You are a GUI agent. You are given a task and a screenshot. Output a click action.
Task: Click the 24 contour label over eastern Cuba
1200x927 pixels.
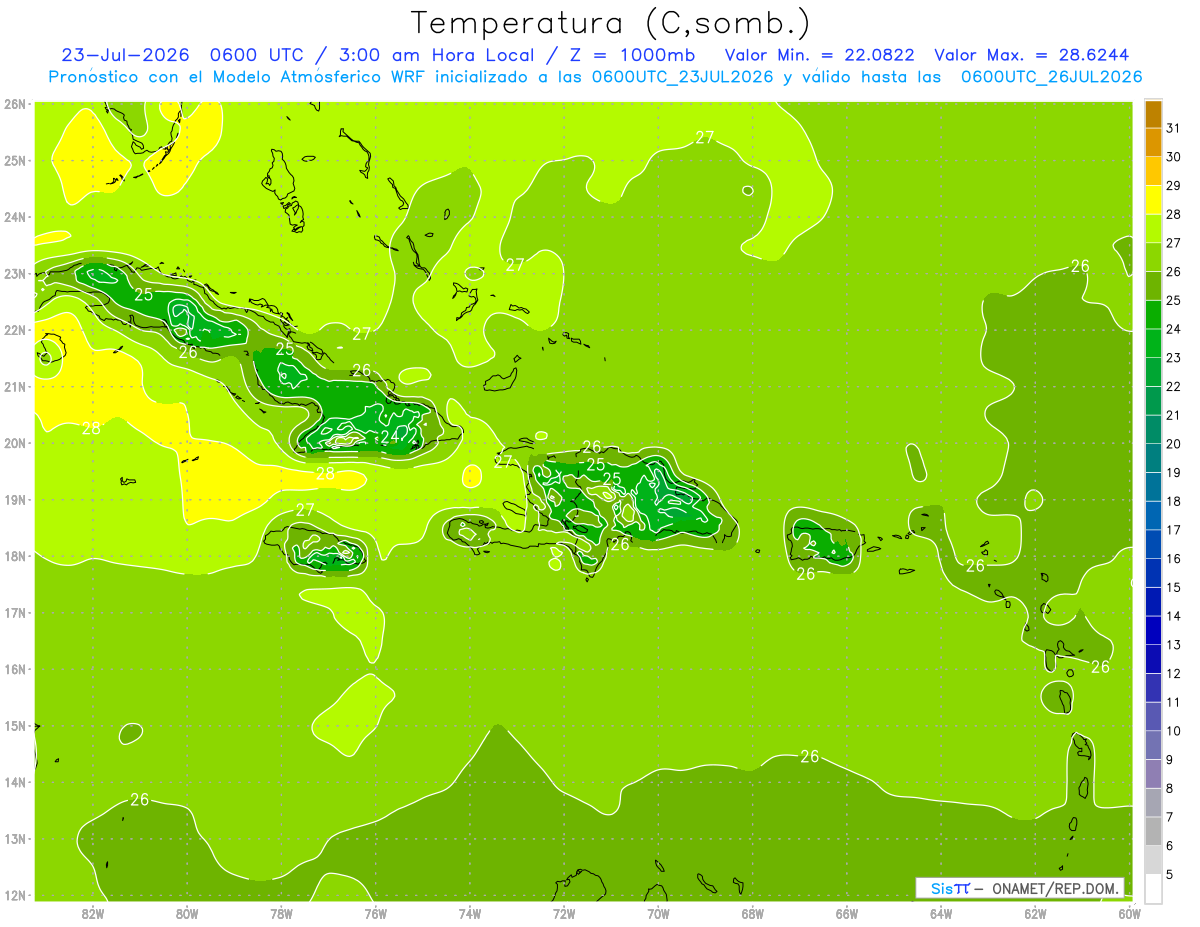[390, 437]
